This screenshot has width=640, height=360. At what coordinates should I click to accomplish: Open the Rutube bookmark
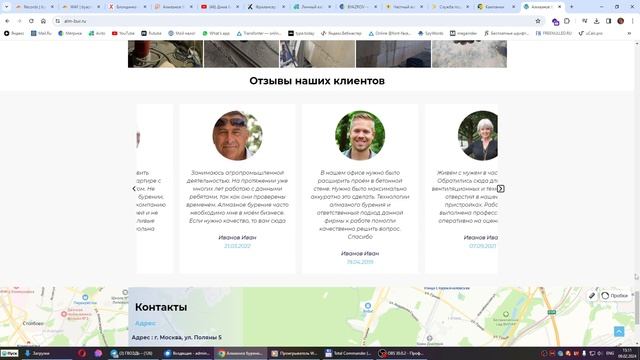point(151,33)
